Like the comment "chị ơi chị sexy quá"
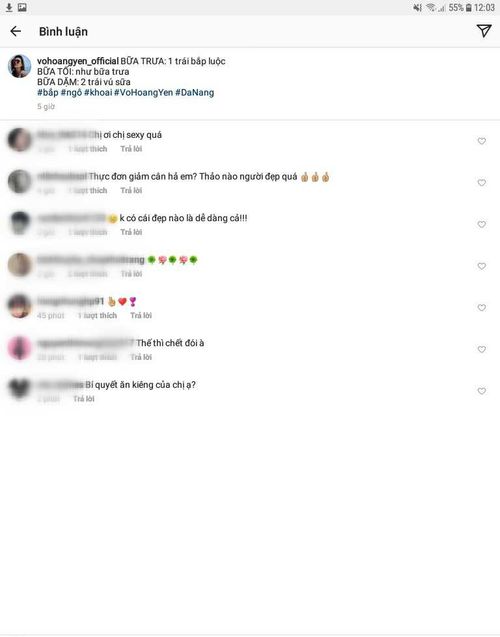Viewport: 500px width, 637px height. (x=482, y=141)
